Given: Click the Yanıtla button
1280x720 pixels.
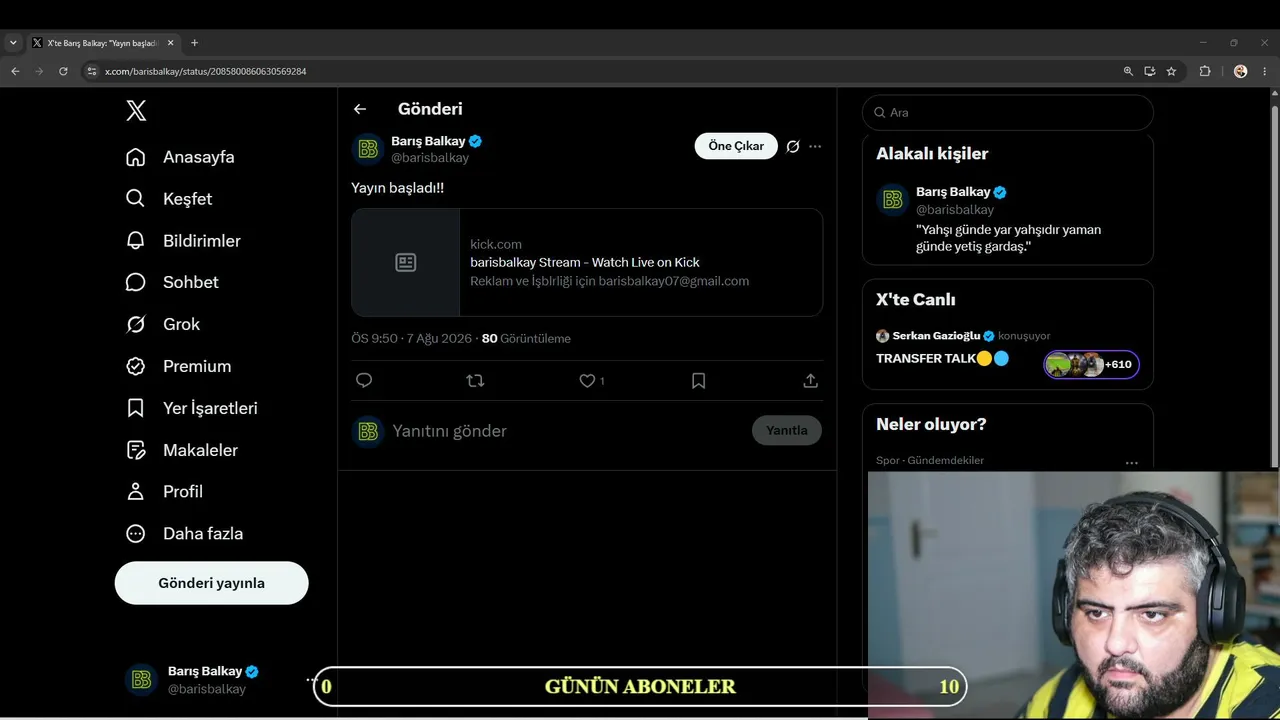Looking at the screenshot, I should [787, 431].
